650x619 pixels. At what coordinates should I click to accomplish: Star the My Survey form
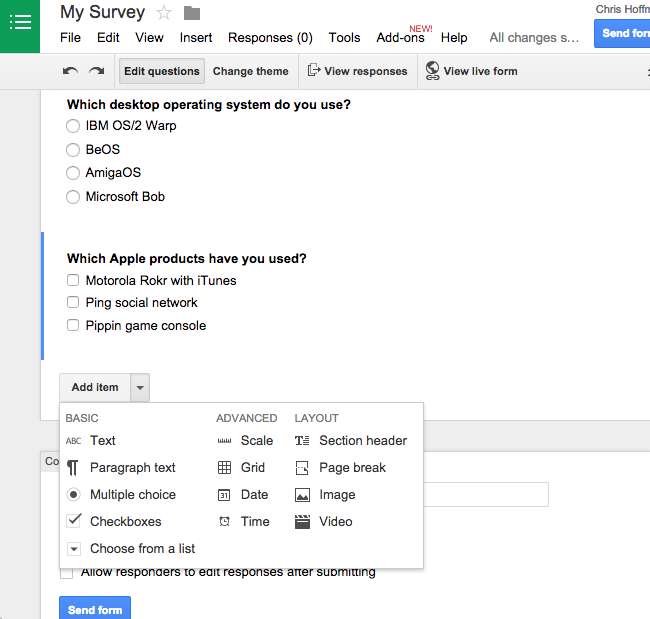pyautogui.click(x=164, y=13)
